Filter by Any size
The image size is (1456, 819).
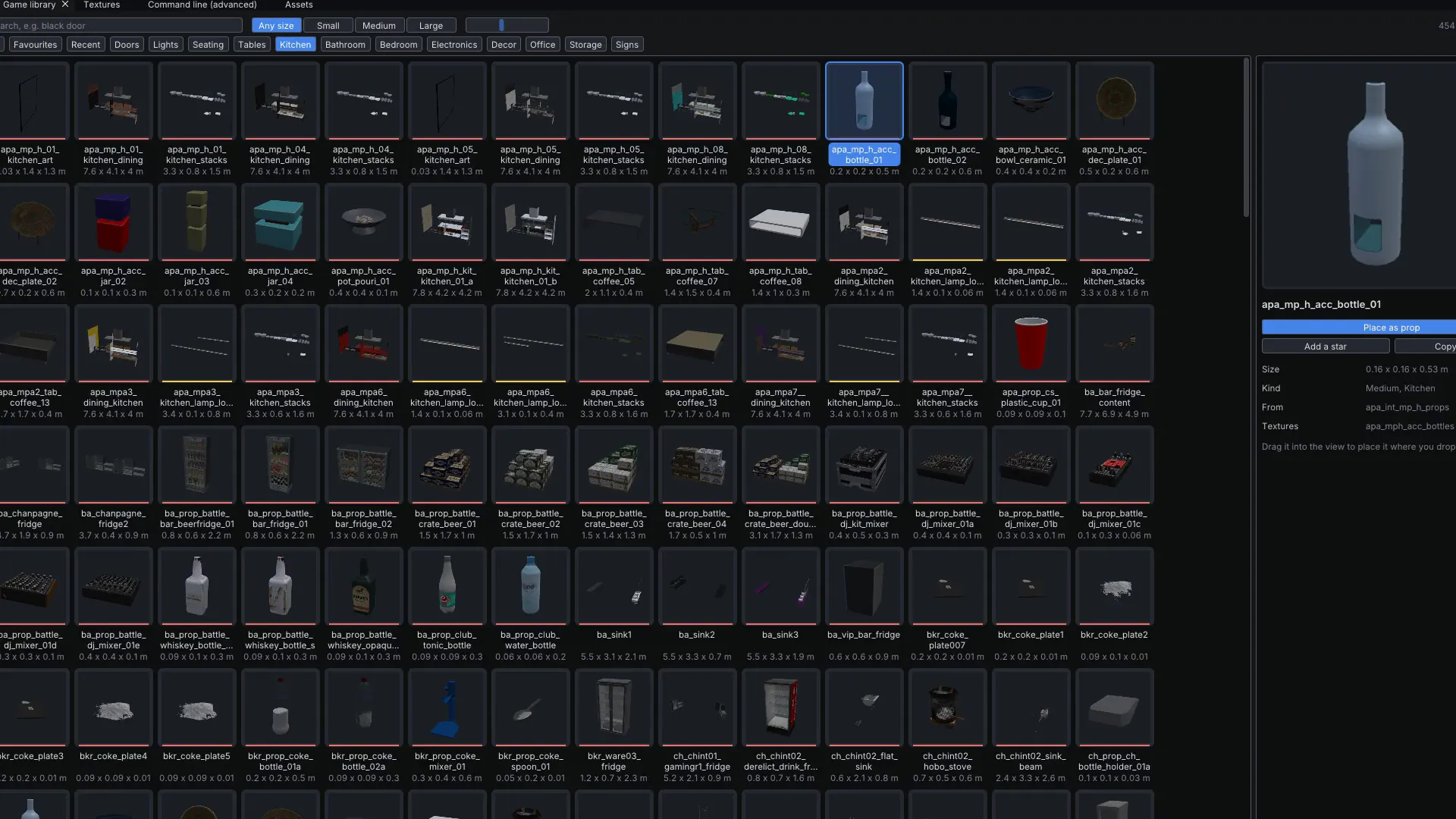[276, 25]
